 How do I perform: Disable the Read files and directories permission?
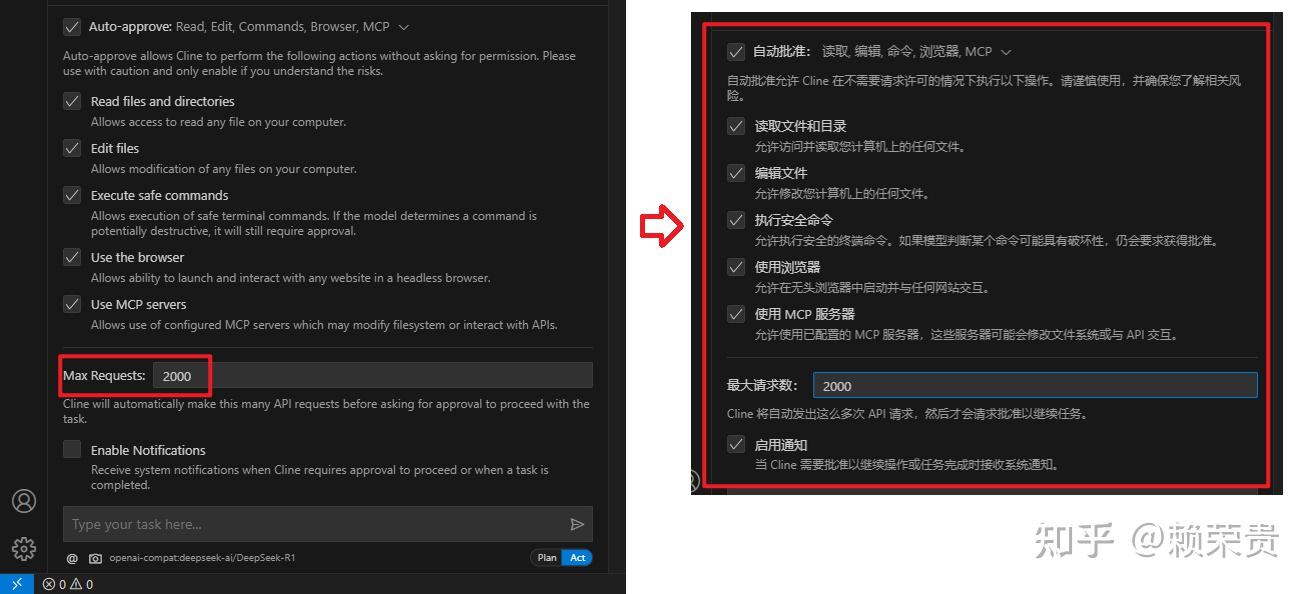(72, 101)
